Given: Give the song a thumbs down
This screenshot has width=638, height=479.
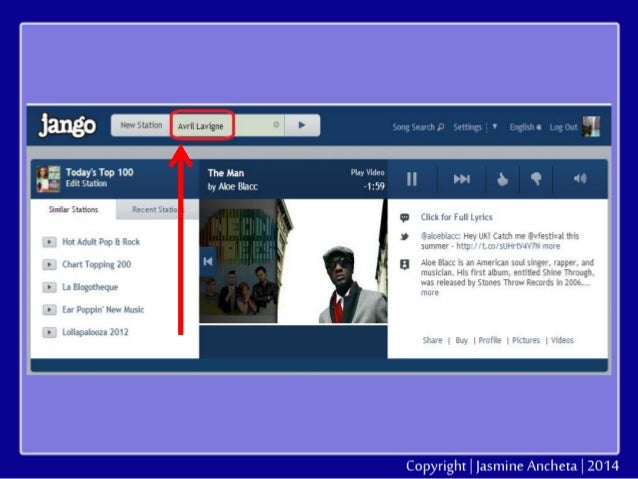Looking at the screenshot, I should click(536, 179).
